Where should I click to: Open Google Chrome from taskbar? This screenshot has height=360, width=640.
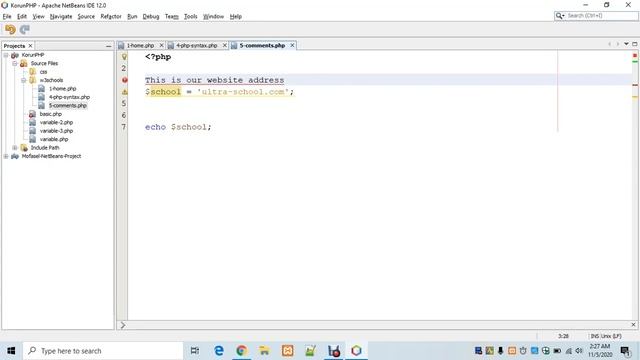point(242,351)
